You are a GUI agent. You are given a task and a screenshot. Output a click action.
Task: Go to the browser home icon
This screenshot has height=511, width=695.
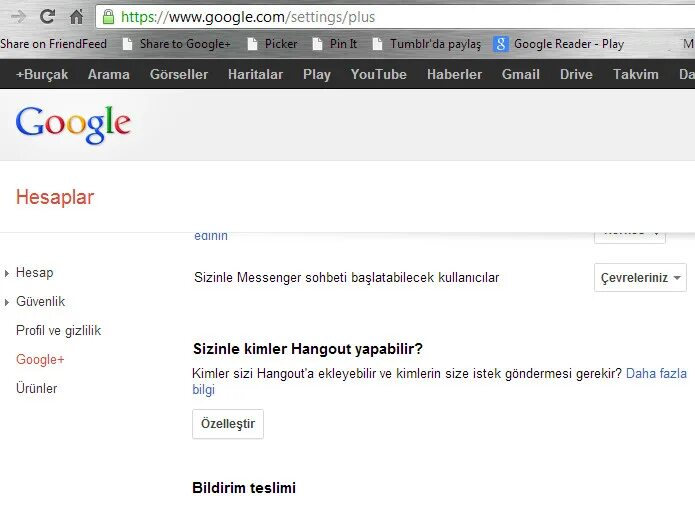click(x=77, y=17)
